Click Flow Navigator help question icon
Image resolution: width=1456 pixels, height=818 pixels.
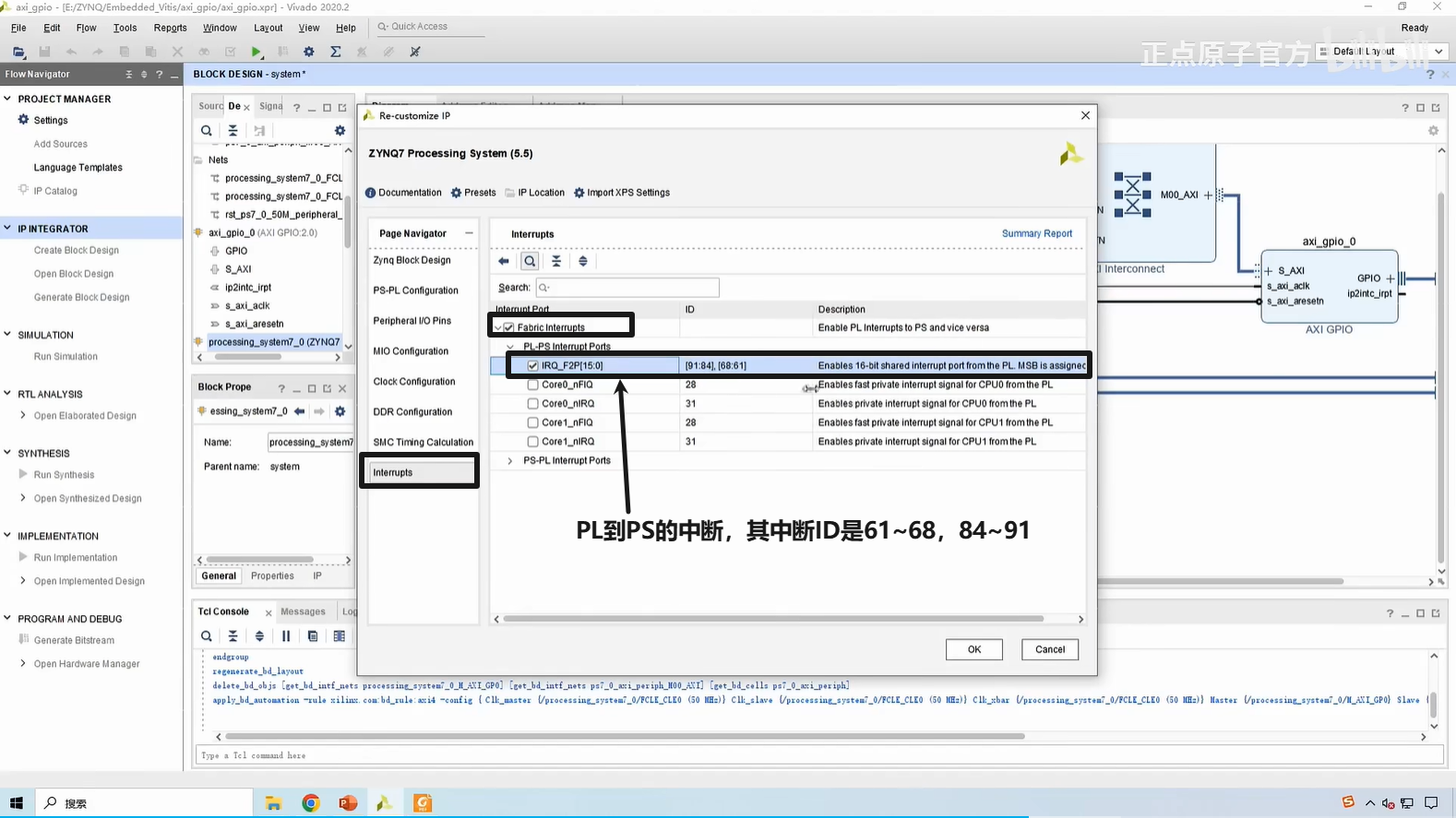(160, 75)
